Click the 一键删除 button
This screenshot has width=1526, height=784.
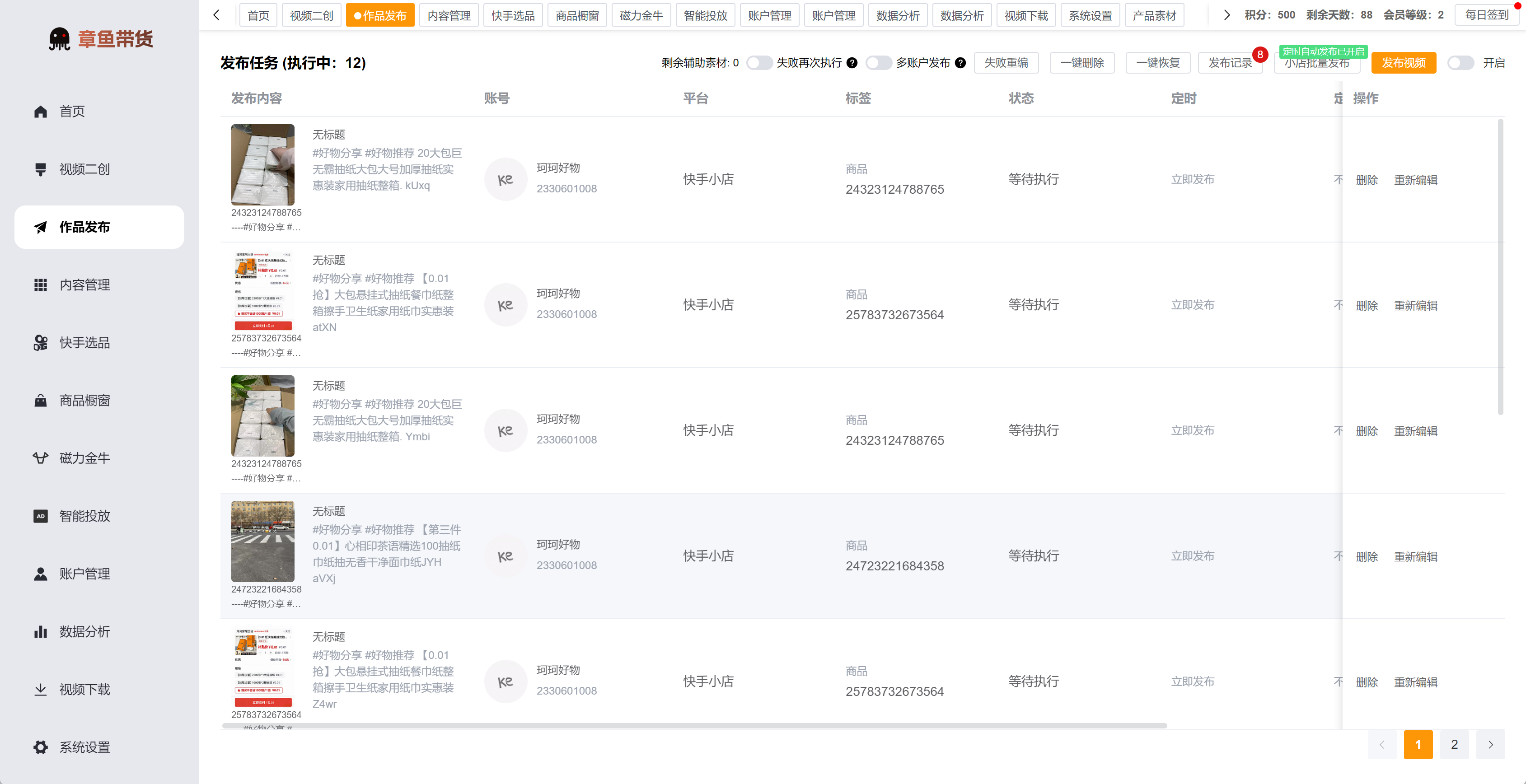pyautogui.click(x=1081, y=63)
